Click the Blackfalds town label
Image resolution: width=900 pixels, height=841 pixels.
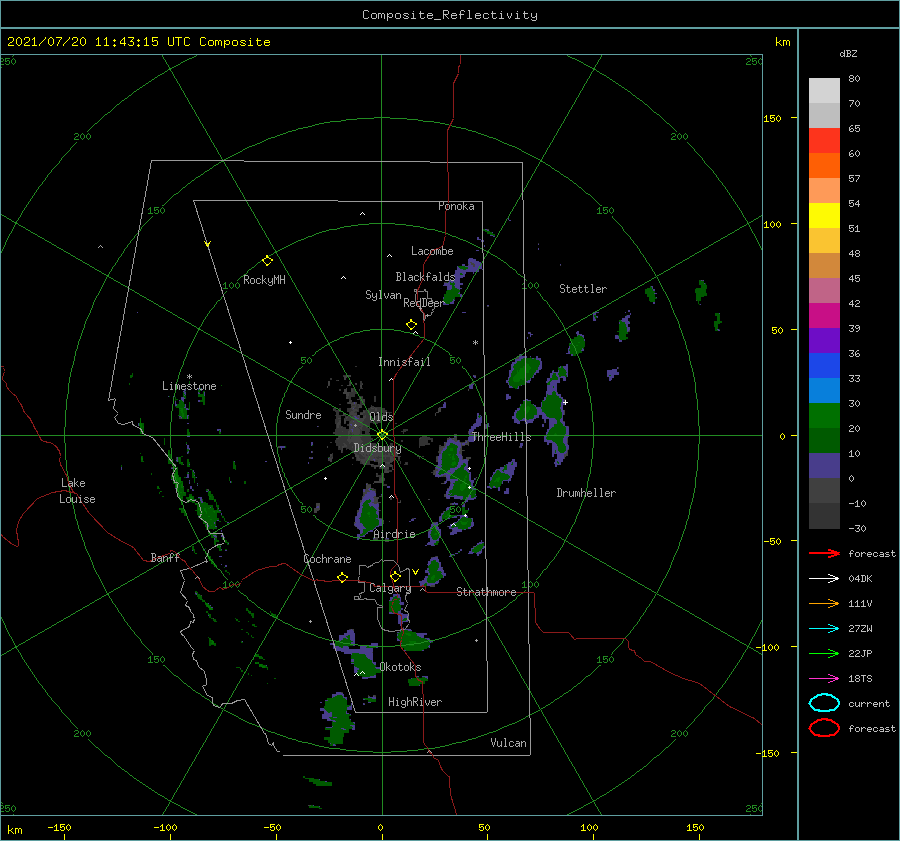pyautogui.click(x=425, y=277)
